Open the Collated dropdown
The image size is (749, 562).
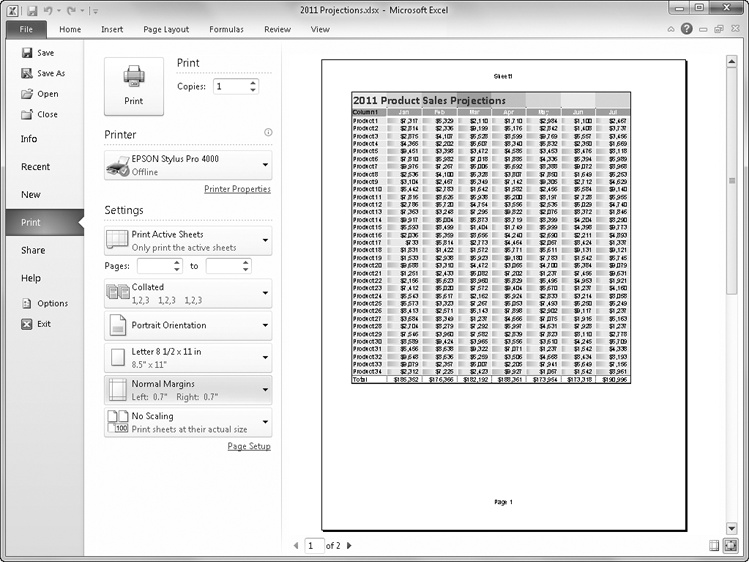188,293
